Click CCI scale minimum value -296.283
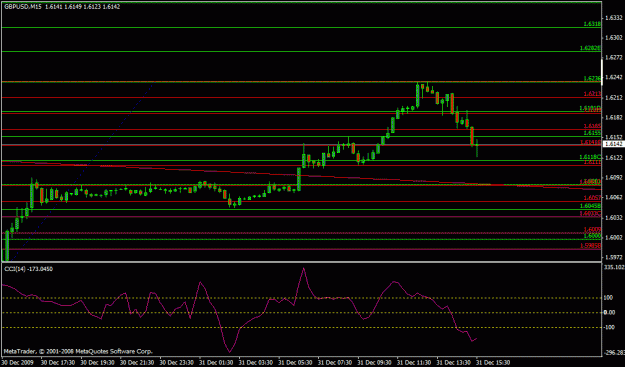 click(x=614, y=352)
